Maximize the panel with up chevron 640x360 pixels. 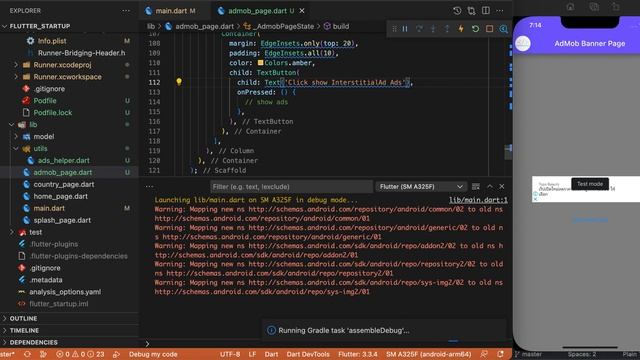click(490, 187)
